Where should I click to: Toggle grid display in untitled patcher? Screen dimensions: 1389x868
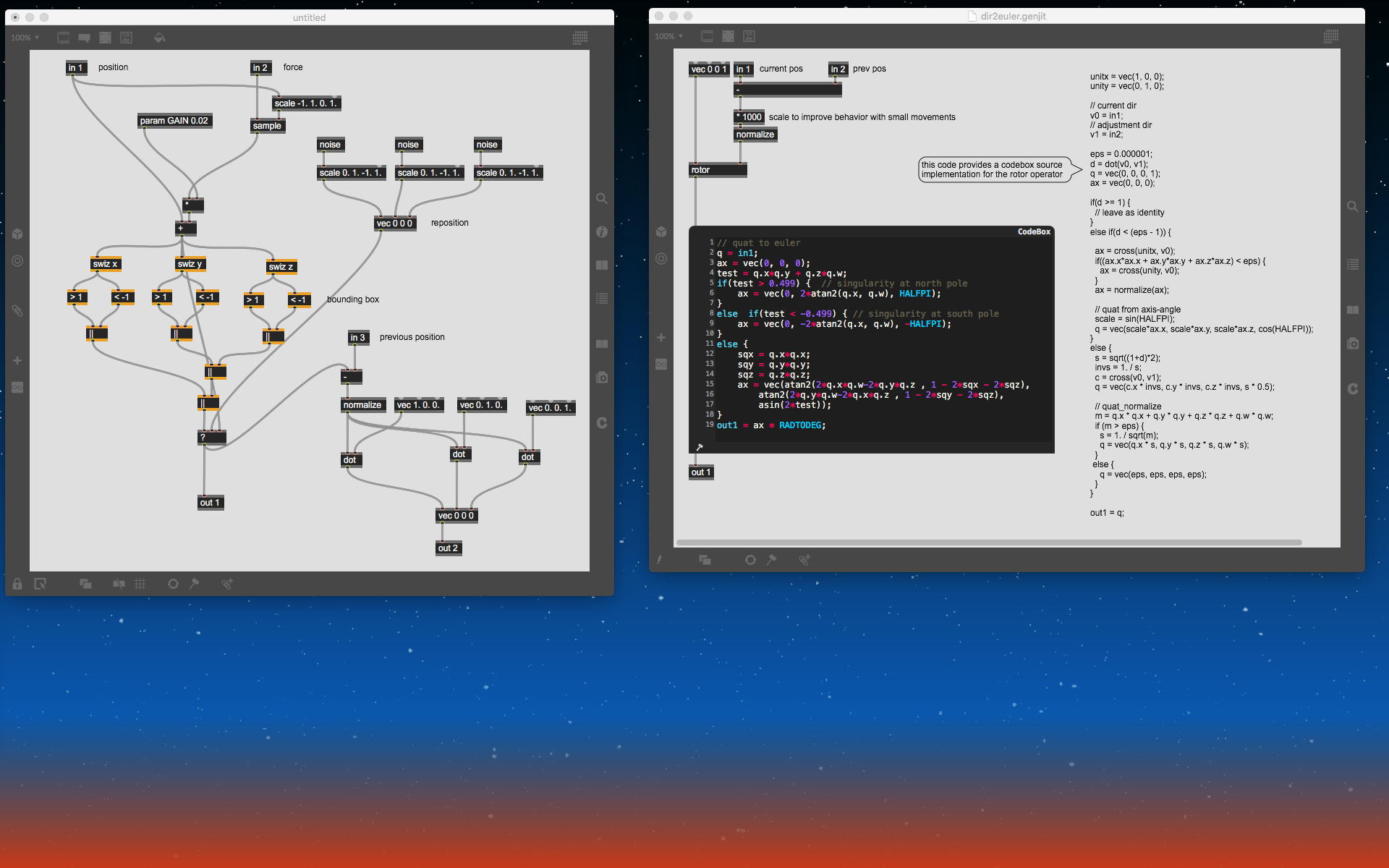pyautogui.click(x=140, y=584)
